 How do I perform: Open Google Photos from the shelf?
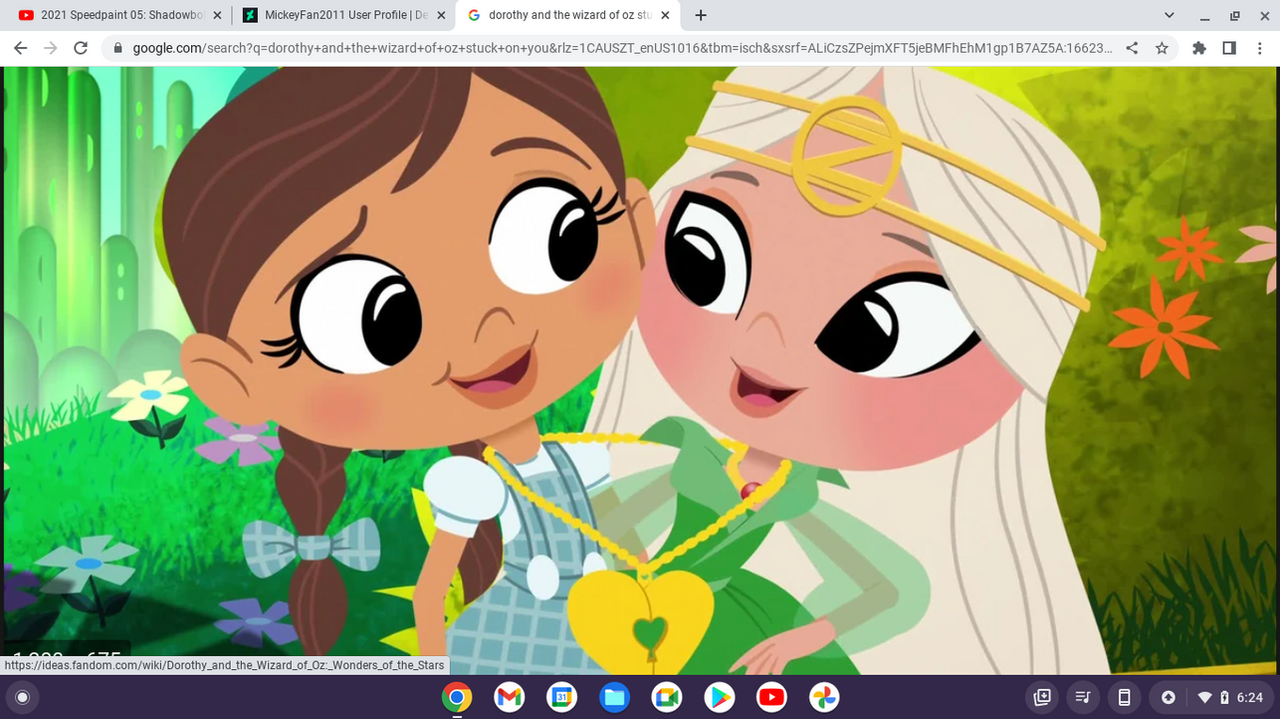click(824, 697)
